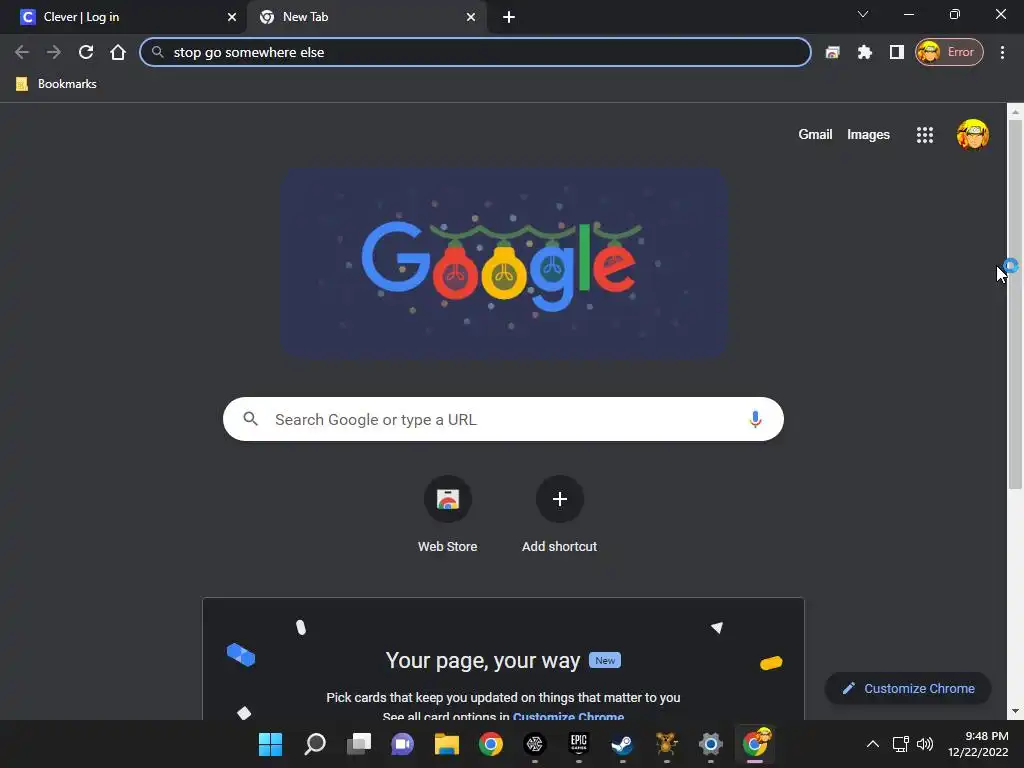The height and width of the screenshot is (768, 1024).
Task: Open Google Images link
Action: 868,135
